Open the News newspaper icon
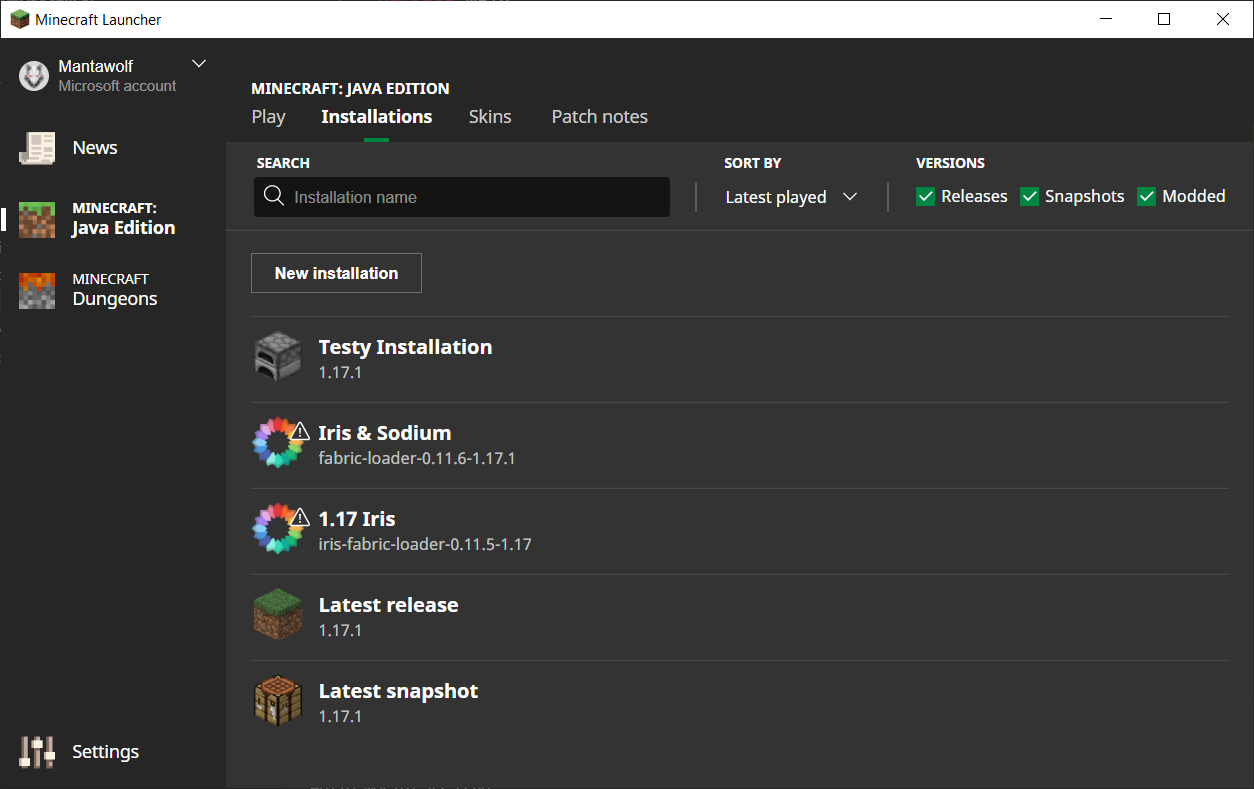 pos(37,148)
